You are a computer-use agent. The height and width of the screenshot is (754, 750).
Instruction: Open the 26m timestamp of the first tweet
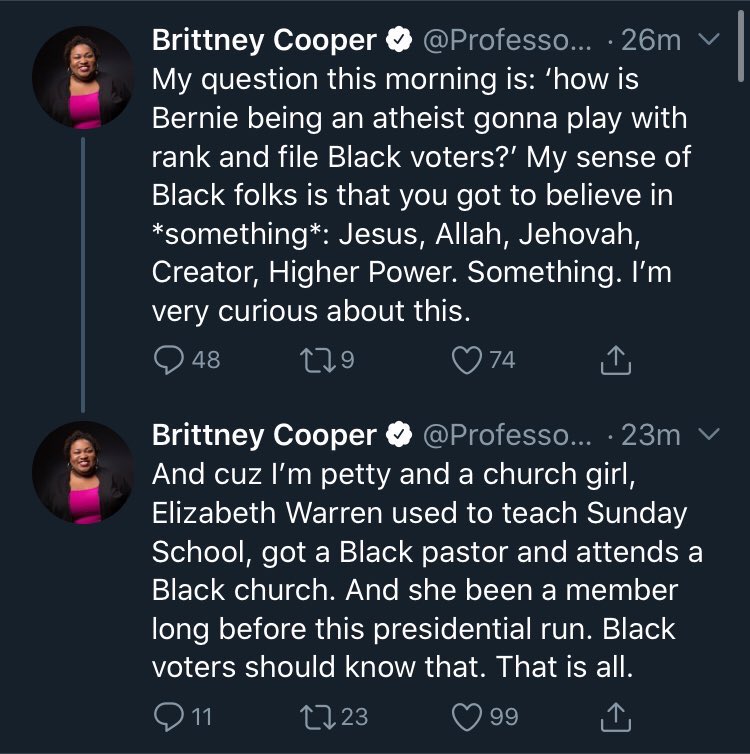point(651,41)
